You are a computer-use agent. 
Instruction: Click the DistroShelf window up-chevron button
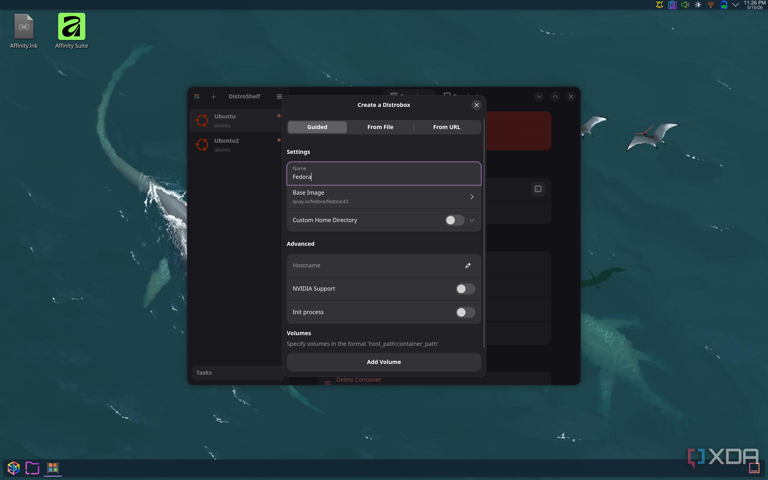555,96
